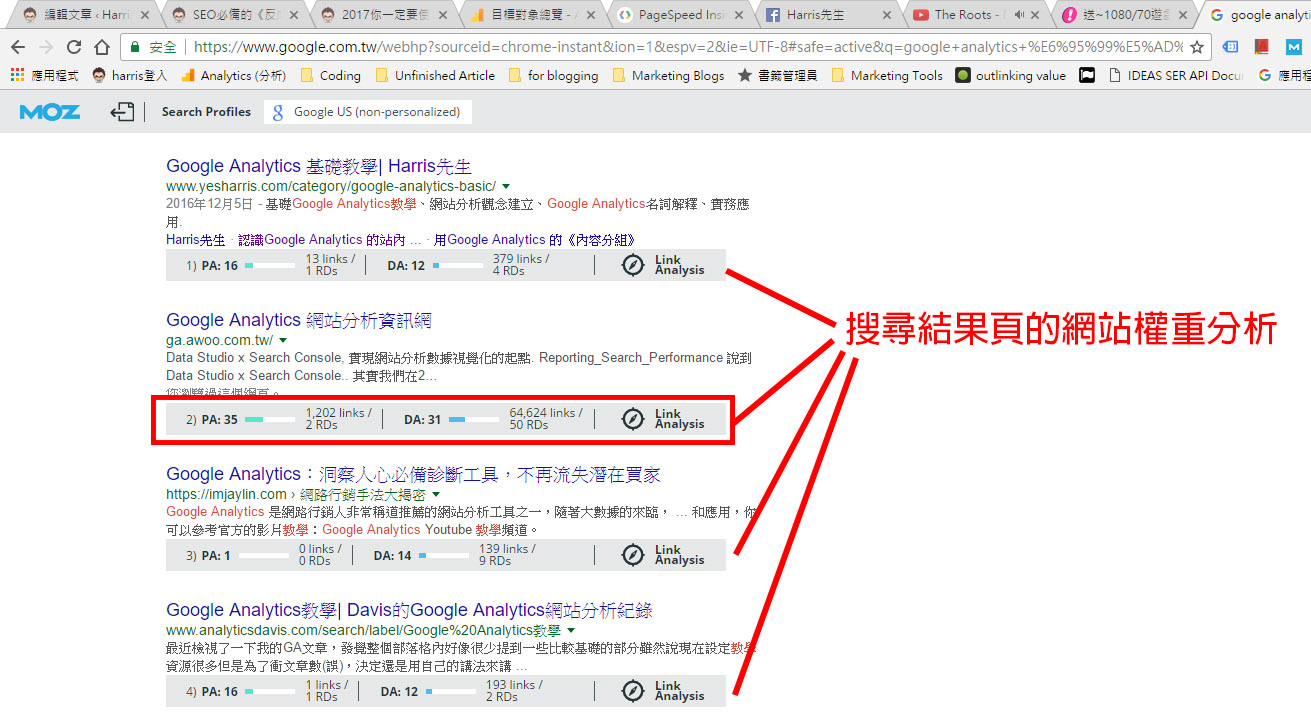Screen dimensions: 1311x719
Task: Open result about 洞察人心必備診斷工具
Action: click(x=413, y=474)
